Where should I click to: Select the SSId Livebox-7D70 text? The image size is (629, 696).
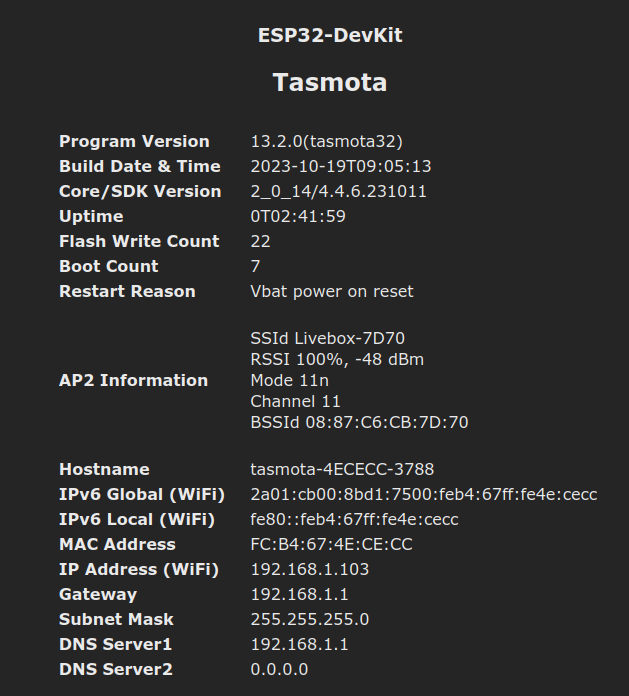pos(327,338)
